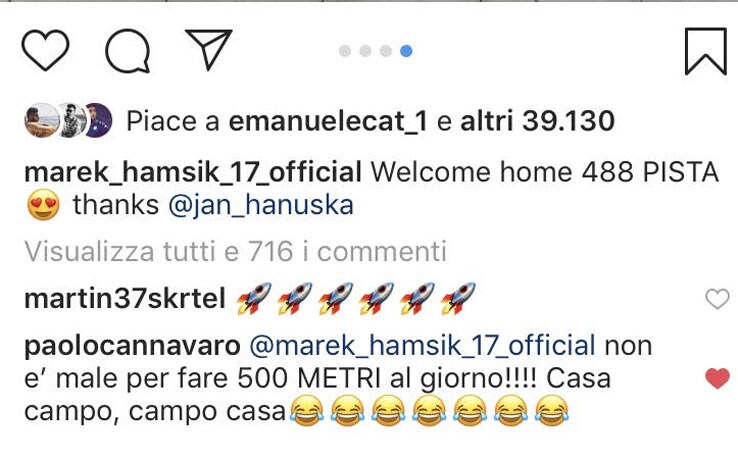Jump to first carousel dot
Viewport: 738px width, 462px height.
pyautogui.click(x=345, y=51)
